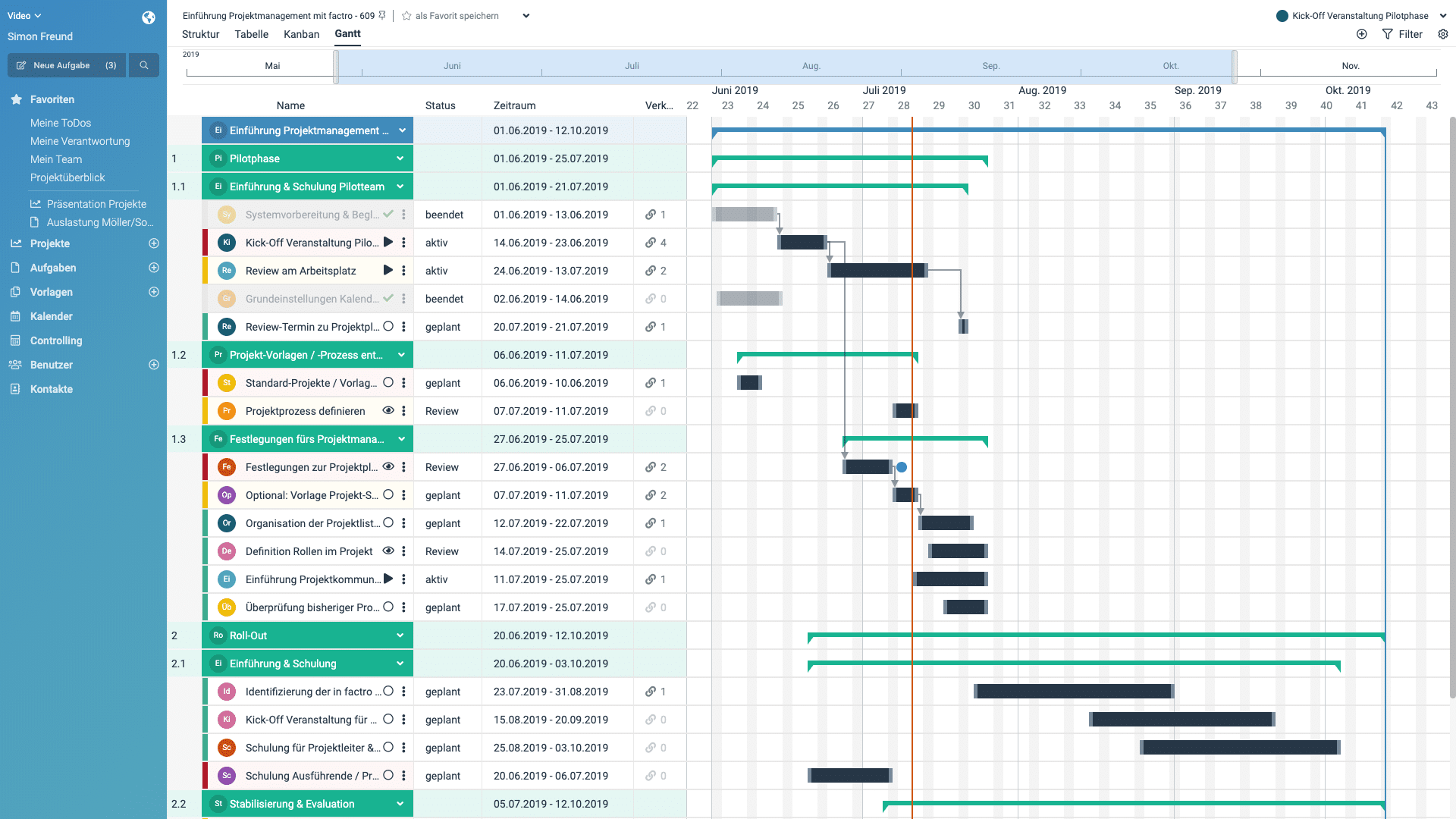This screenshot has height=819, width=1456.
Task: Click plus icon next to Projekte
Action: pos(154,243)
